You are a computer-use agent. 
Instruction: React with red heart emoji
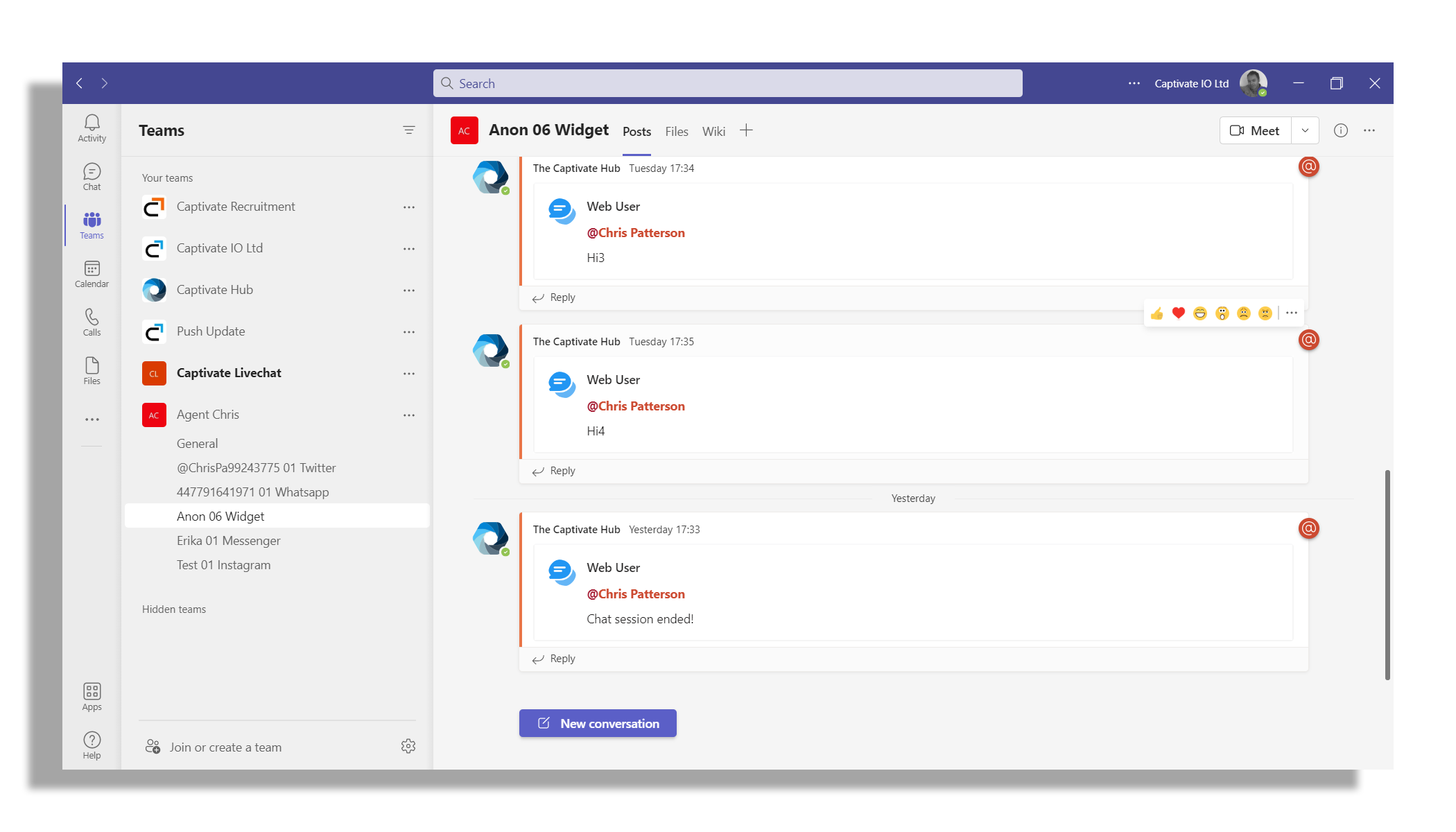(1179, 313)
